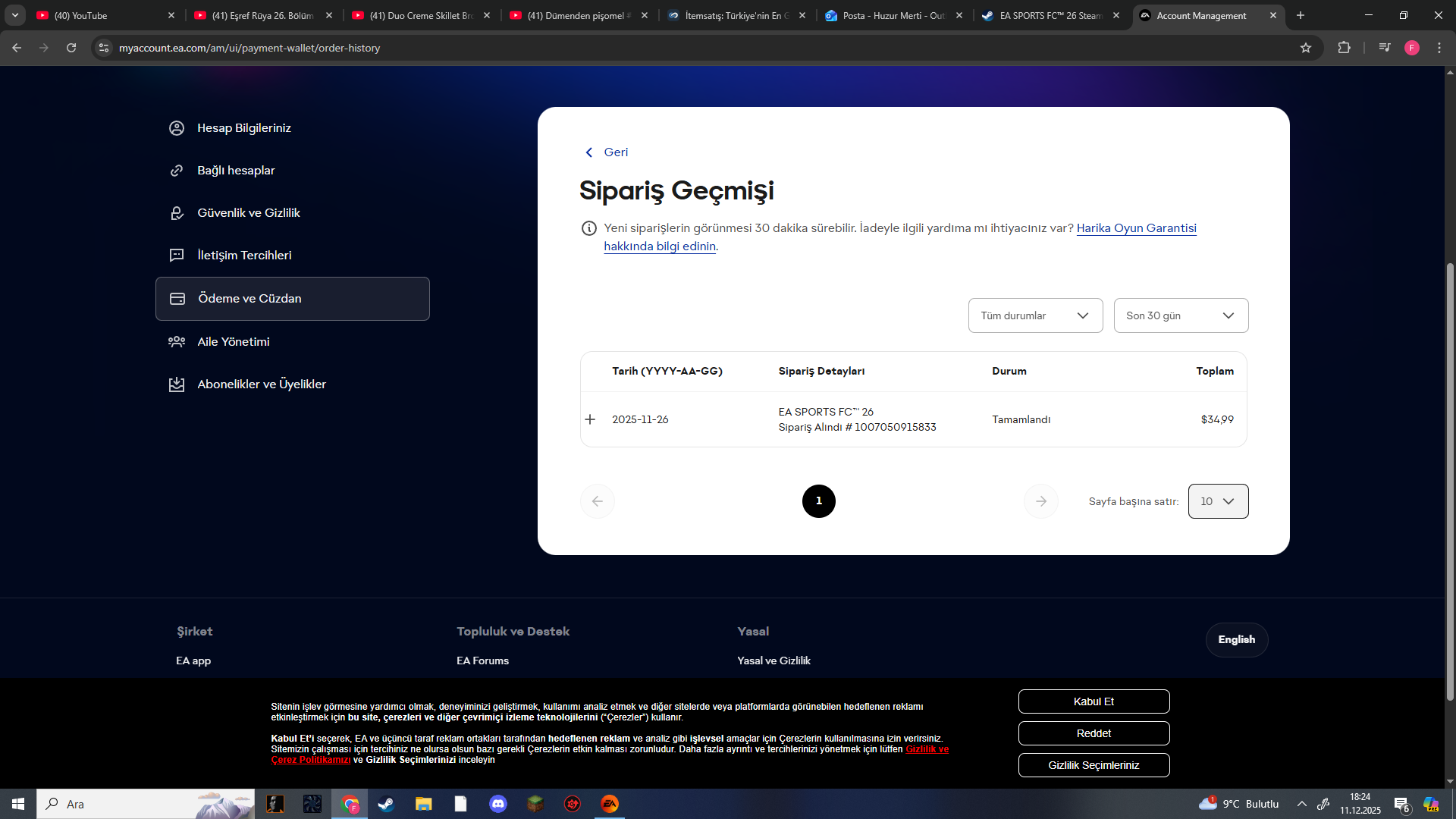Screen dimensions: 1456x819
Task: Click the browser back arrow
Action: pyautogui.click(x=17, y=48)
